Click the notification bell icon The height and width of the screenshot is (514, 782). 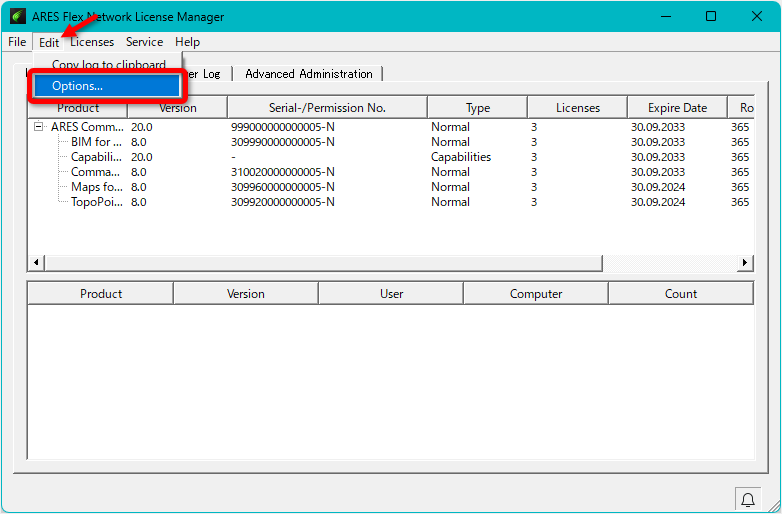[x=748, y=499]
